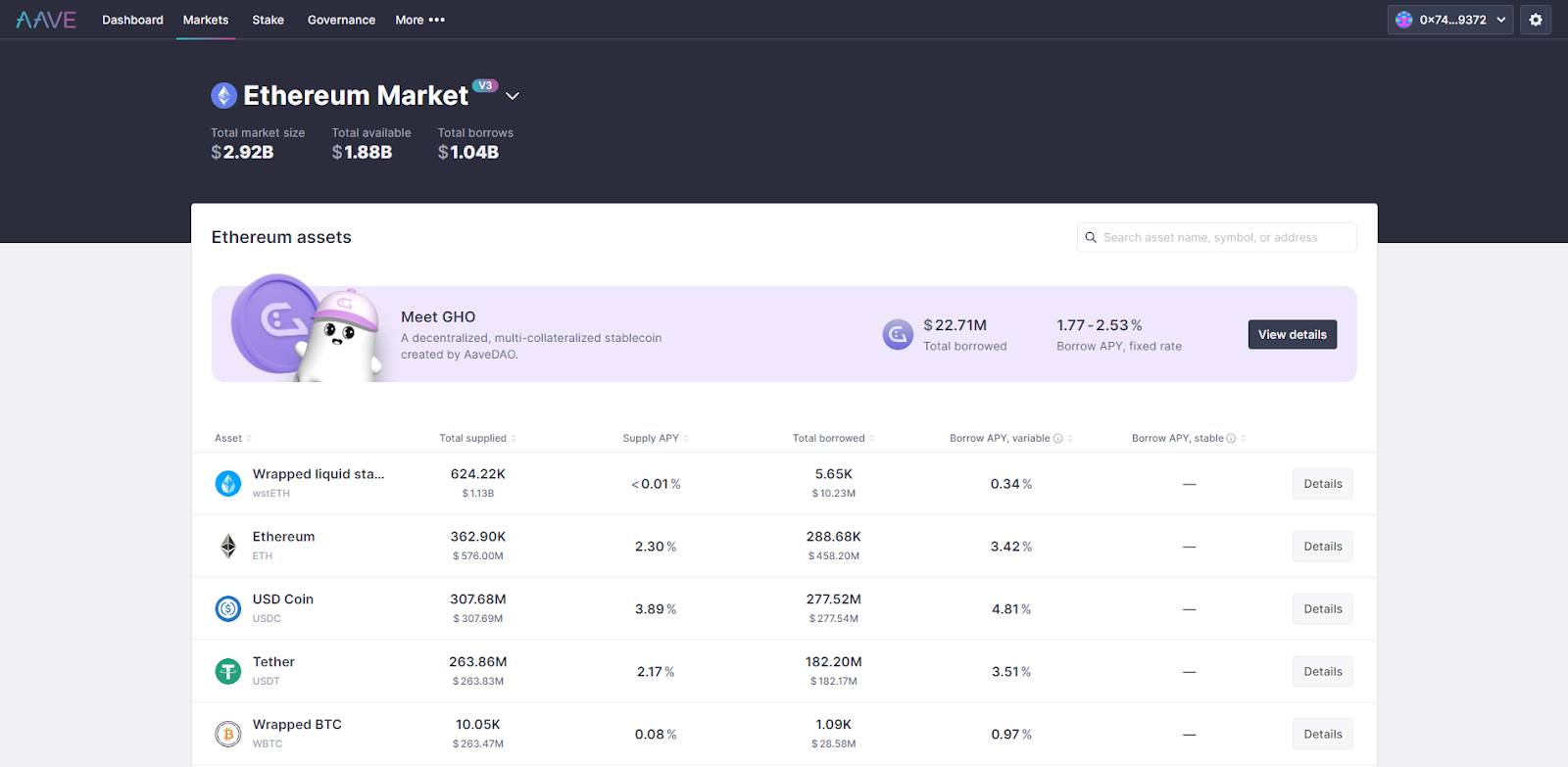Click the V3 version badge
1568x767 pixels.
coord(485,85)
